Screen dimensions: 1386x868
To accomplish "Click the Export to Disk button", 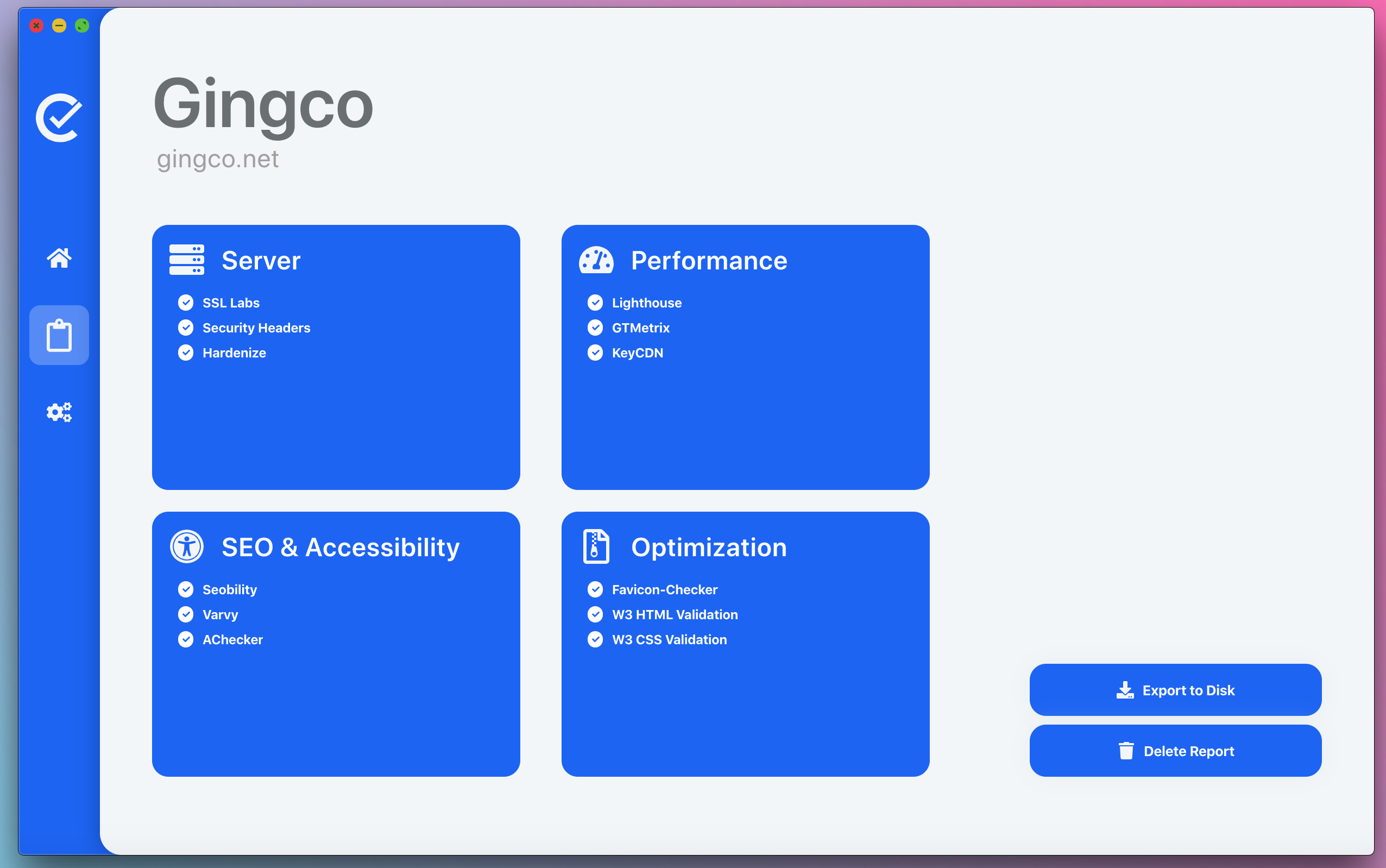I will [x=1175, y=690].
